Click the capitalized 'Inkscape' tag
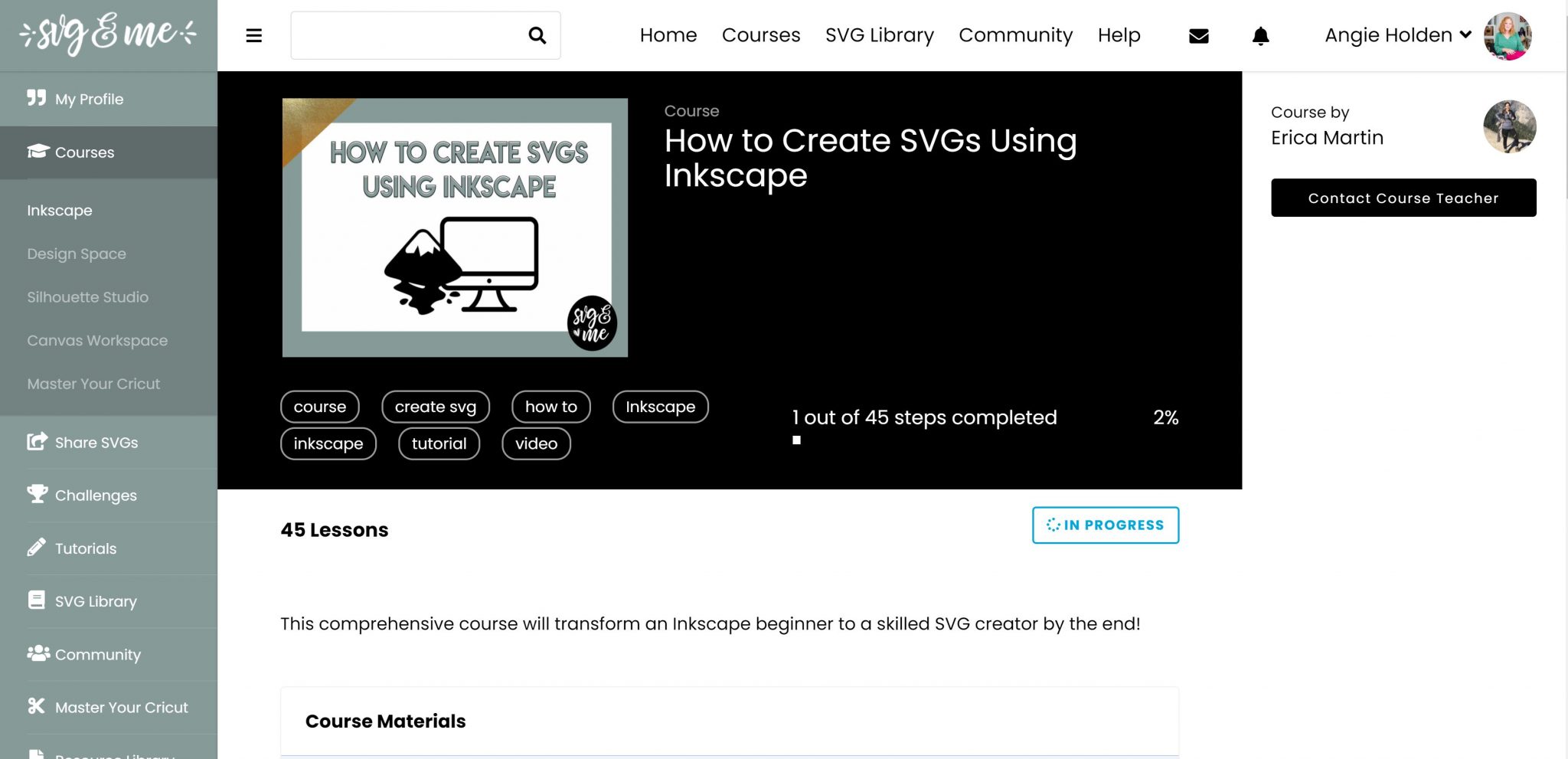Screen dimensions: 1568x759 [x=661, y=407]
